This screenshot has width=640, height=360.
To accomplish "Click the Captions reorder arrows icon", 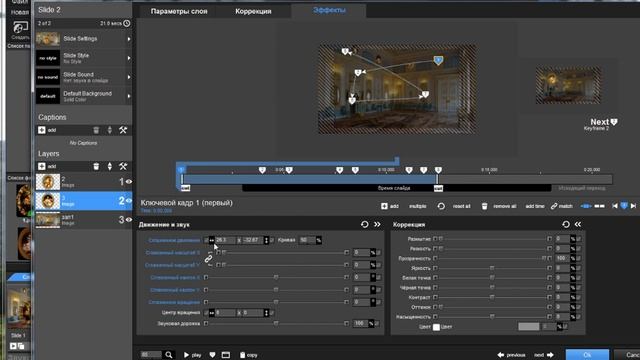I will point(109,130).
